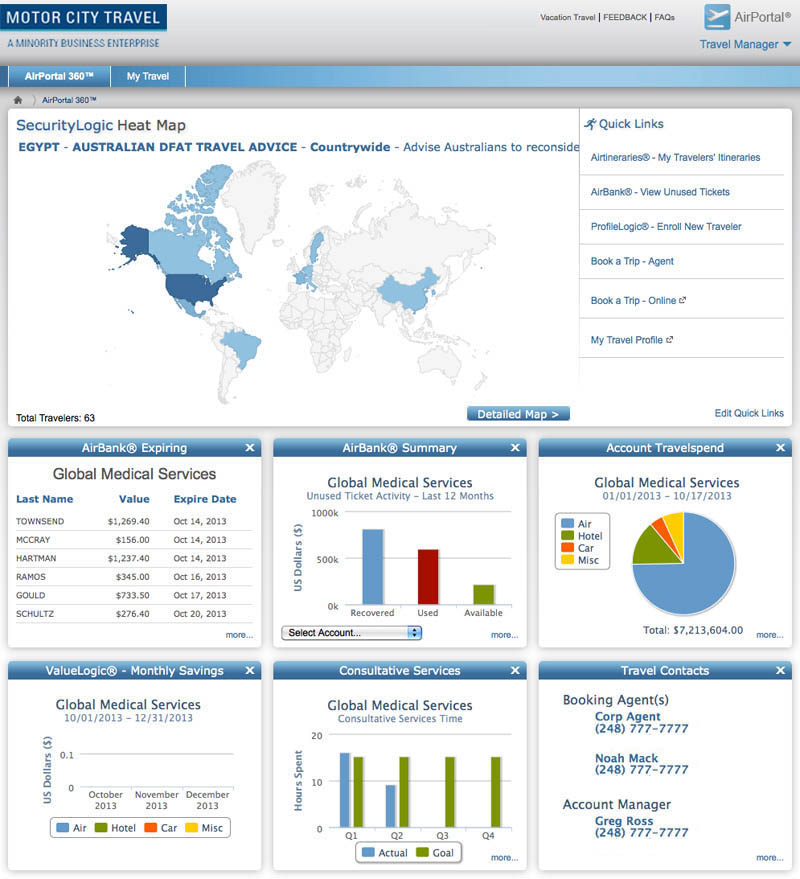The width and height of the screenshot is (800, 879).
Task: Close the AirBank Summary panel
Action: point(515,448)
